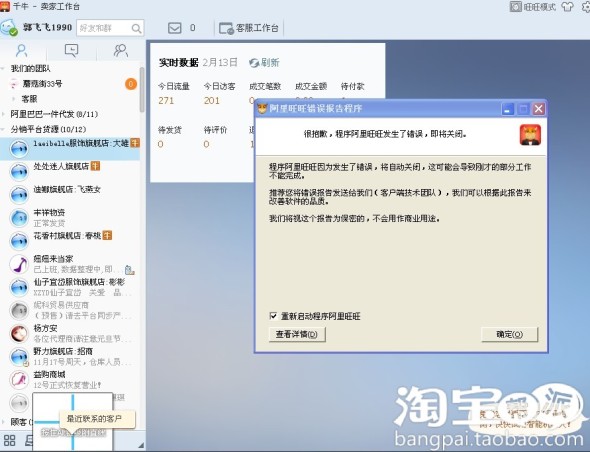Click the contact list scrollbar
Screen dimensions: 590x452
click(x=142, y=90)
